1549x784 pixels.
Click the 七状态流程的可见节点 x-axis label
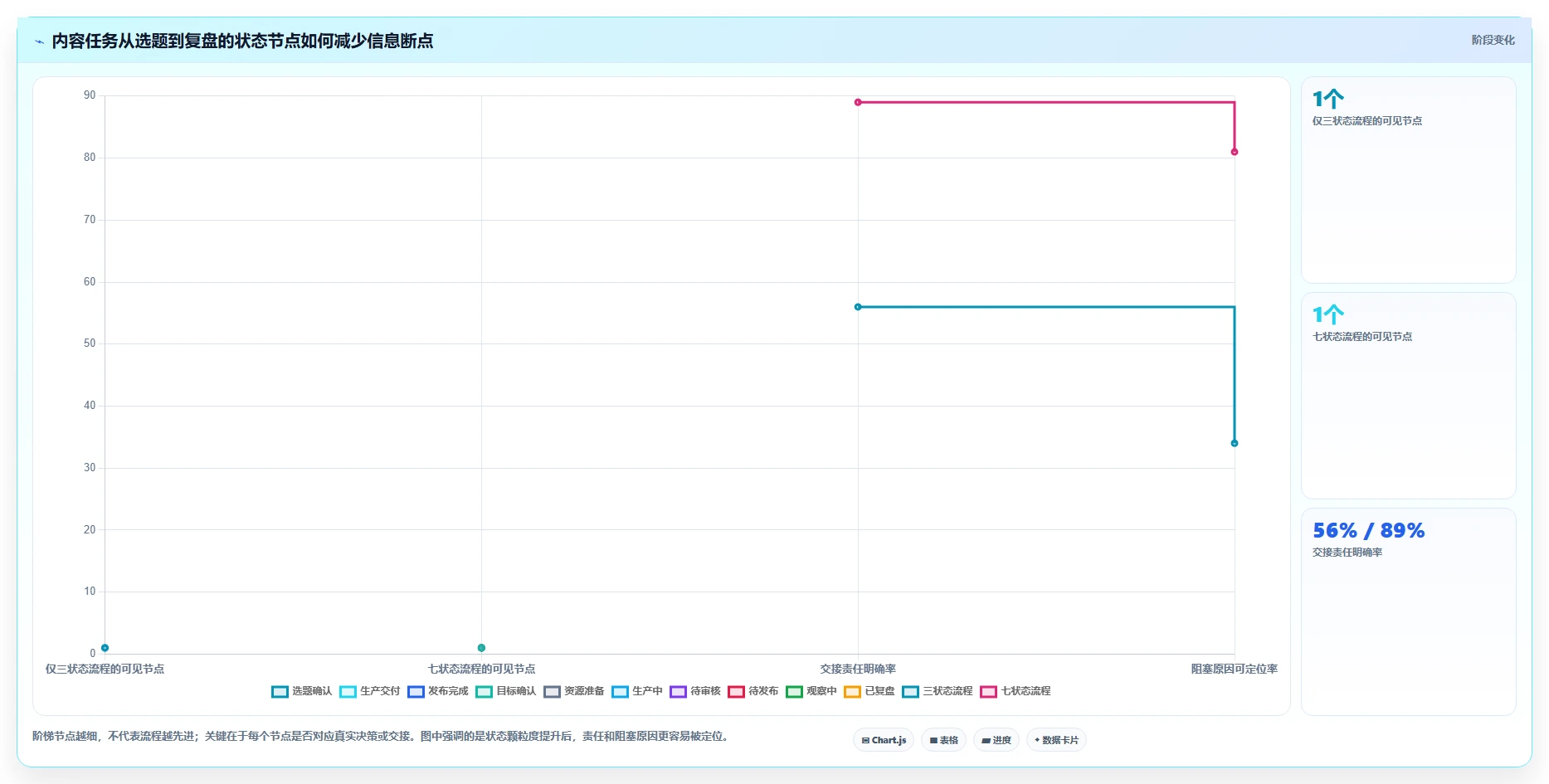481,669
